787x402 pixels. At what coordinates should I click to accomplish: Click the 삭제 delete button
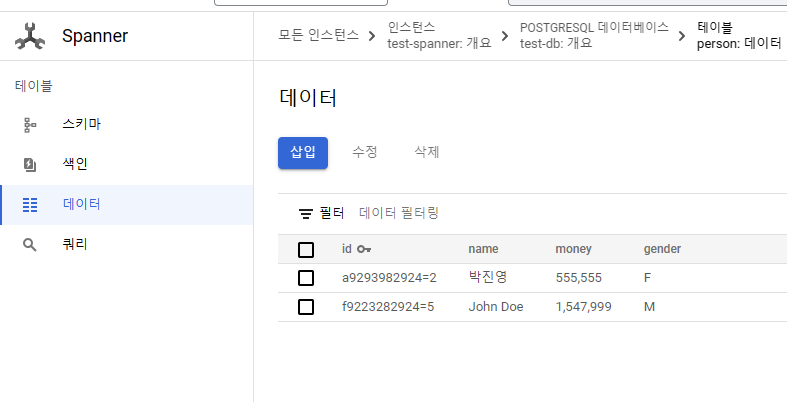click(x=427, y=153)
